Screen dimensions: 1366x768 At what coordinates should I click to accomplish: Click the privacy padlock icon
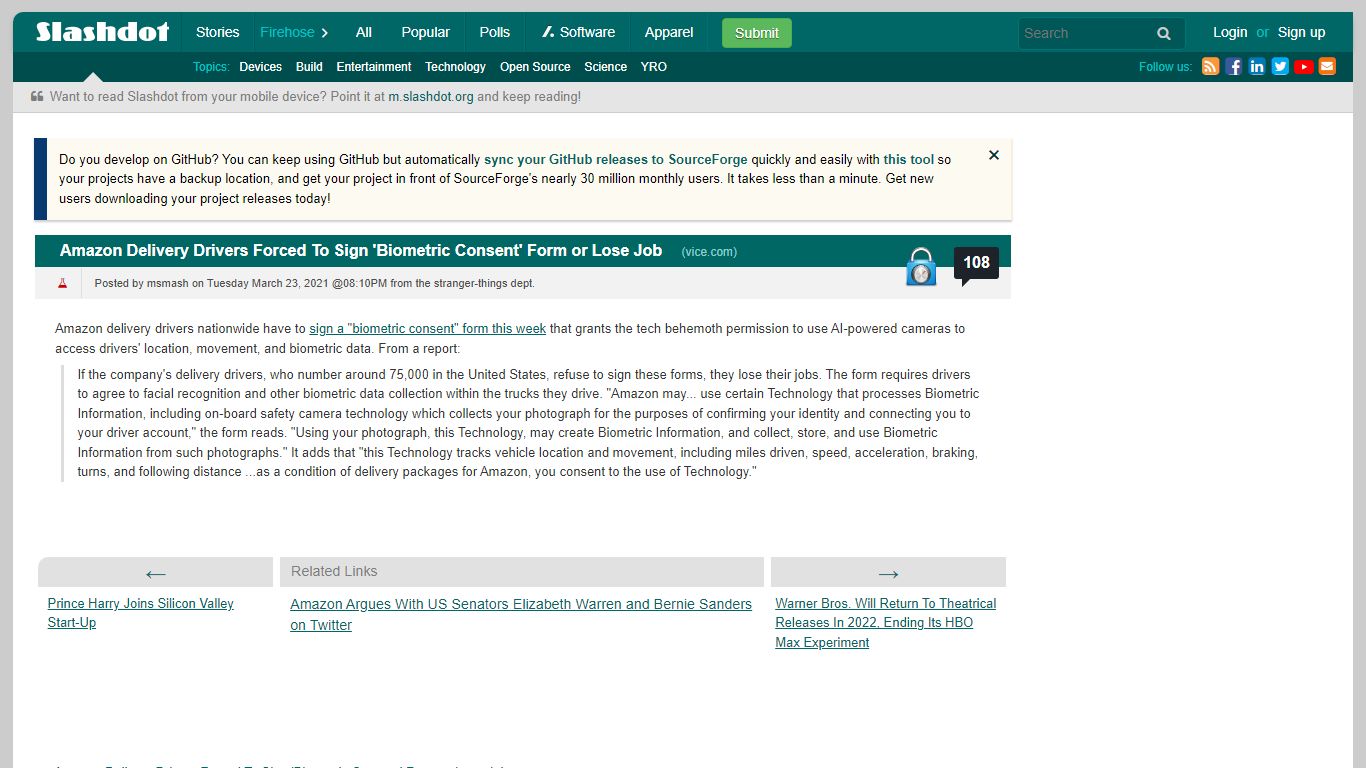[x=921, y=267]
